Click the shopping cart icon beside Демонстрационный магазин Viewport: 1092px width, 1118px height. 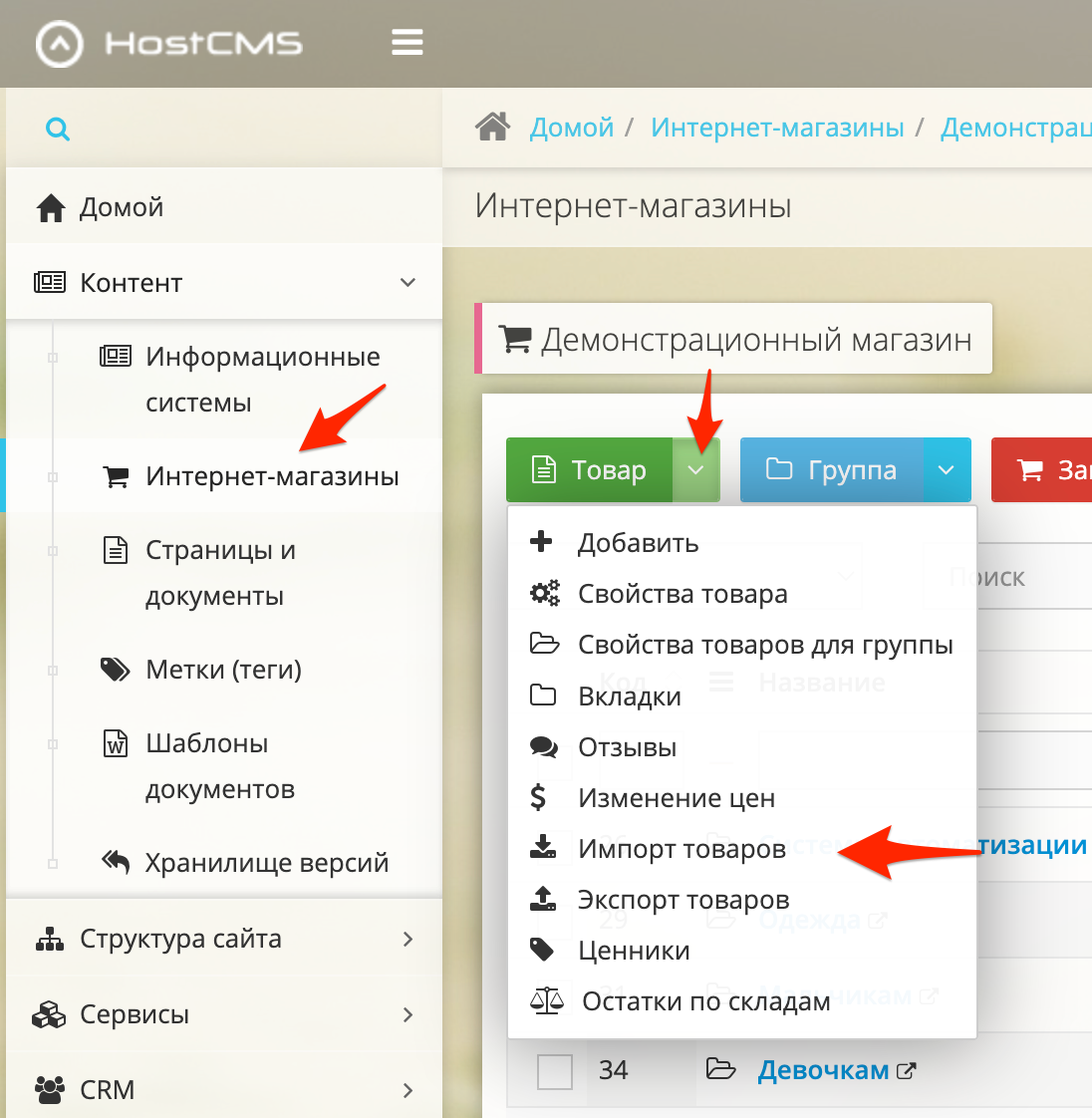(x=515, y=339)
